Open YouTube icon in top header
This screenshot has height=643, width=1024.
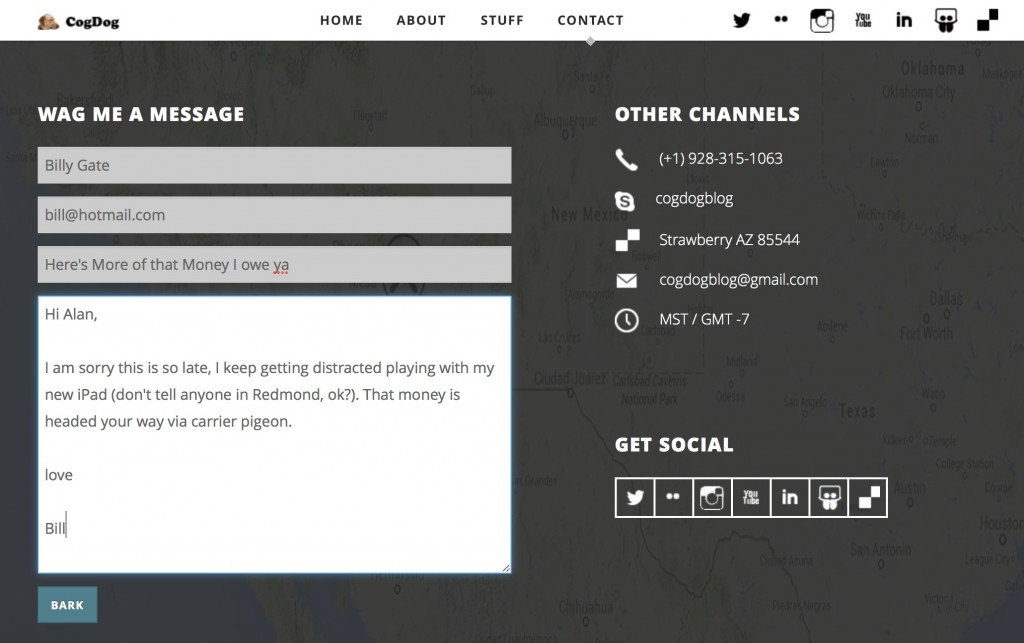coord(863,20)
